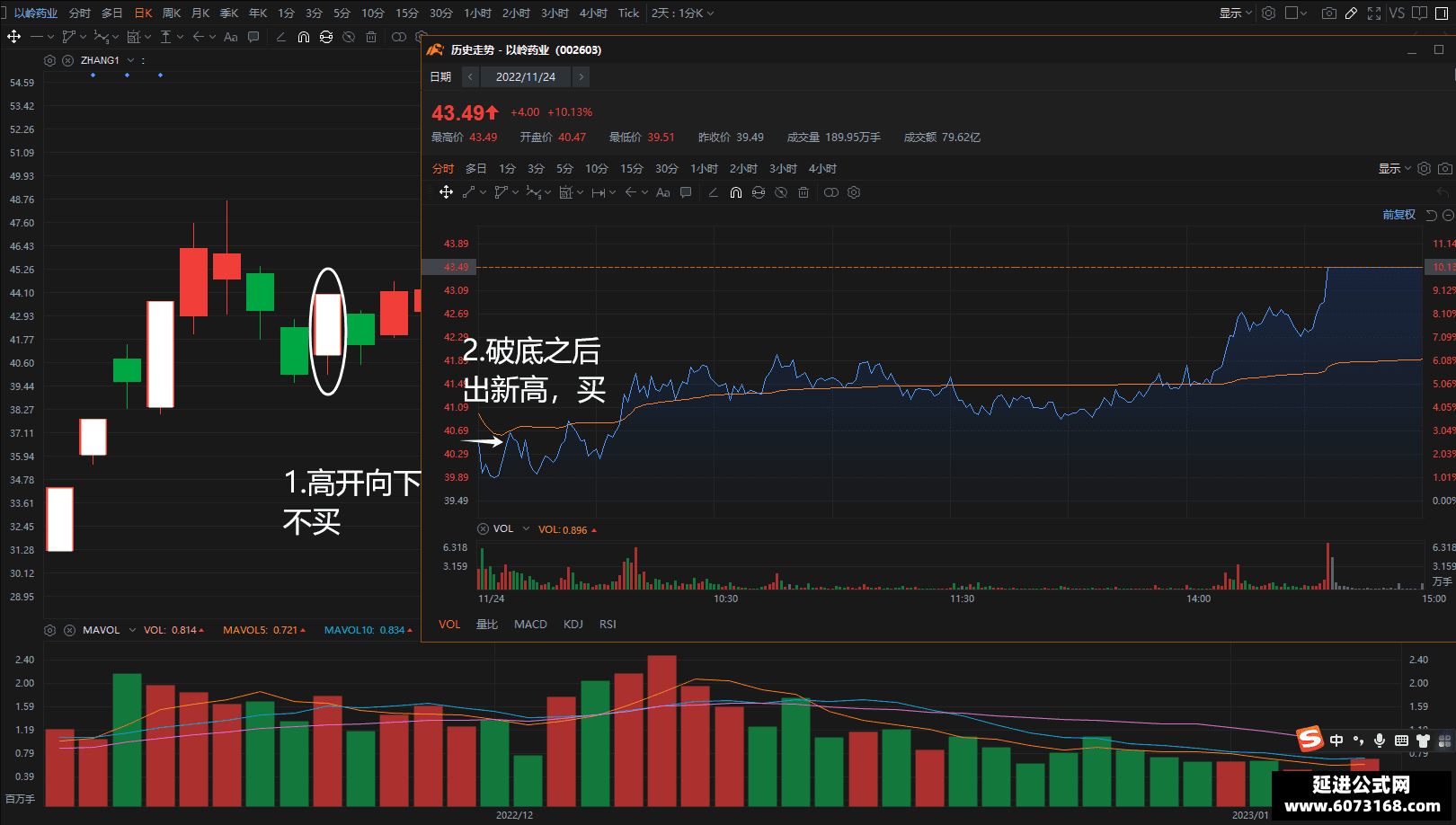
Task: Go to previous date with left arrow
Action: pyautogui.click(x=470, y=77)
